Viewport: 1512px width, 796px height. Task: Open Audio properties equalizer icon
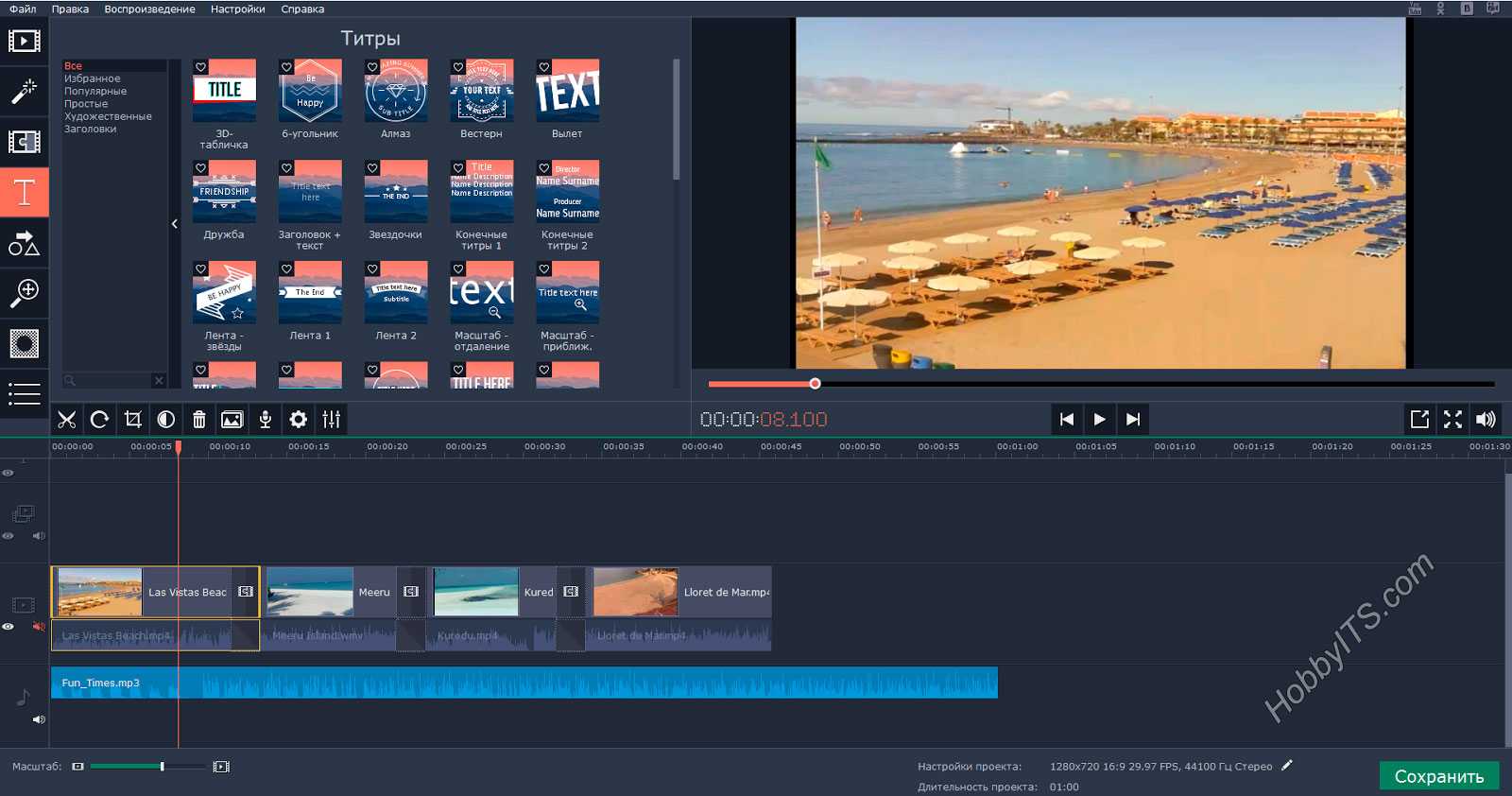tap(332, 419)
